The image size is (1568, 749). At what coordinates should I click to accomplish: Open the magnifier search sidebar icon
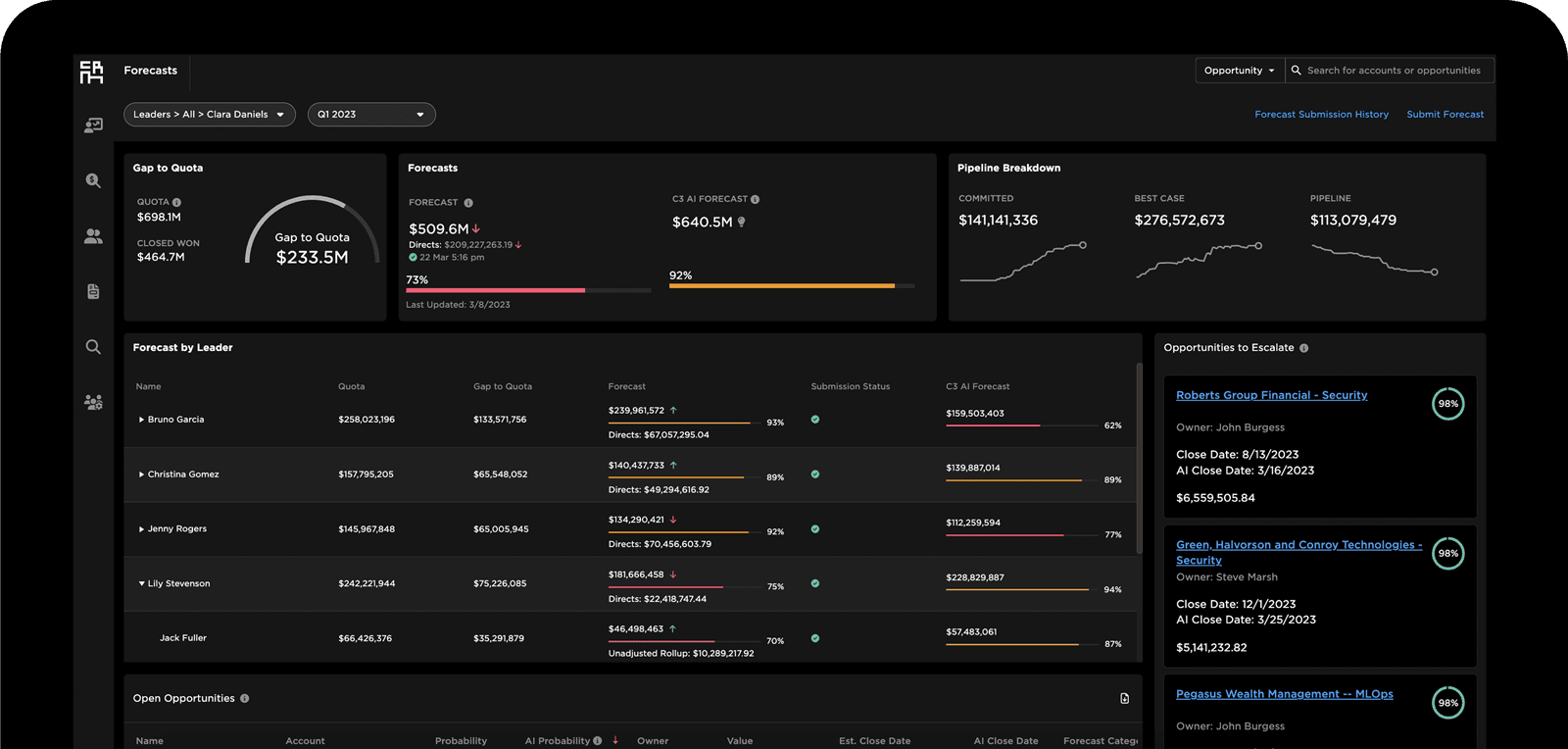click(x=93, y=347)
